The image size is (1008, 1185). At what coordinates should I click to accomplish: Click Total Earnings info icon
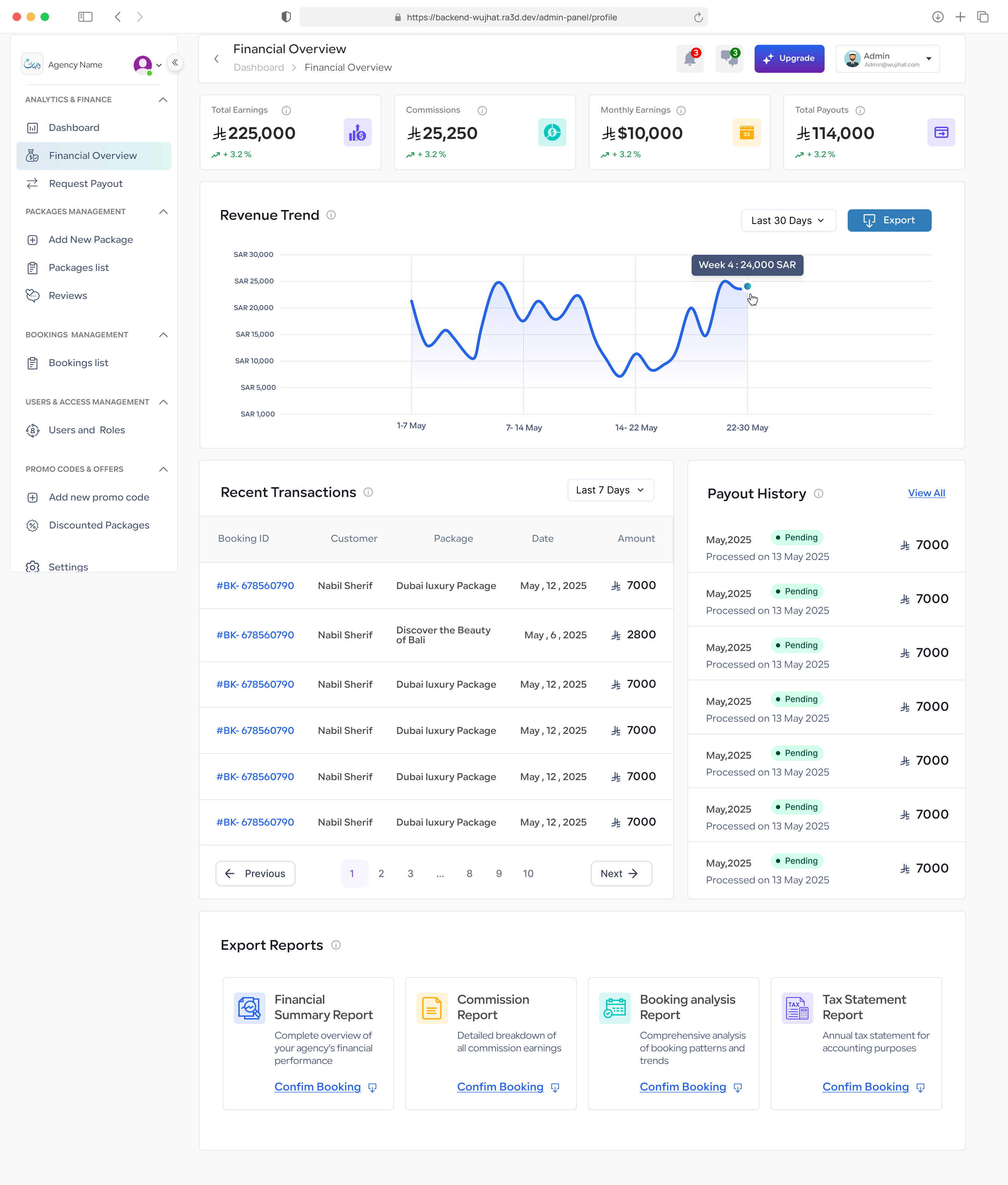286,110
